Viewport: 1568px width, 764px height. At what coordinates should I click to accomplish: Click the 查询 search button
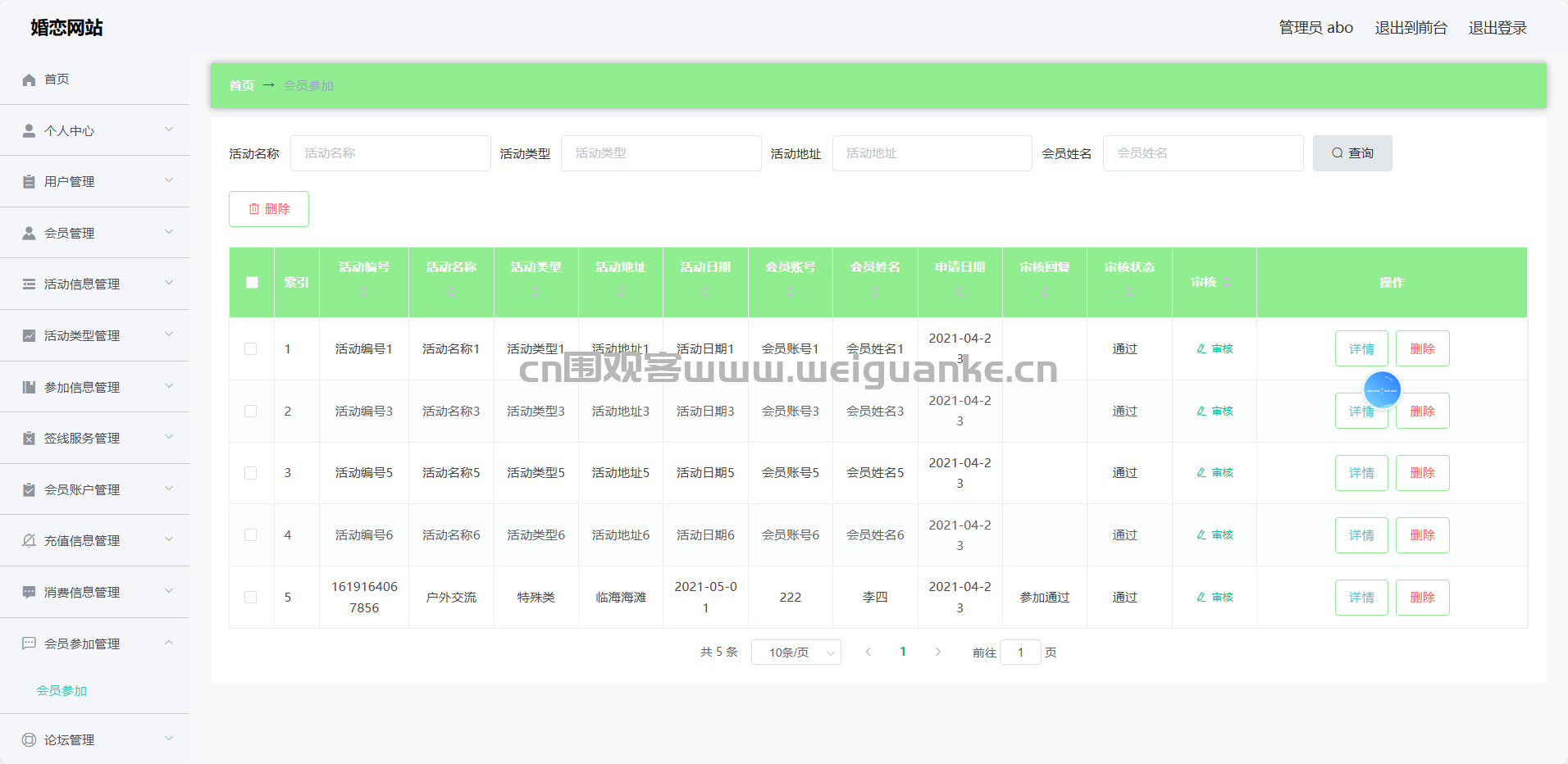coord(1351,153)
